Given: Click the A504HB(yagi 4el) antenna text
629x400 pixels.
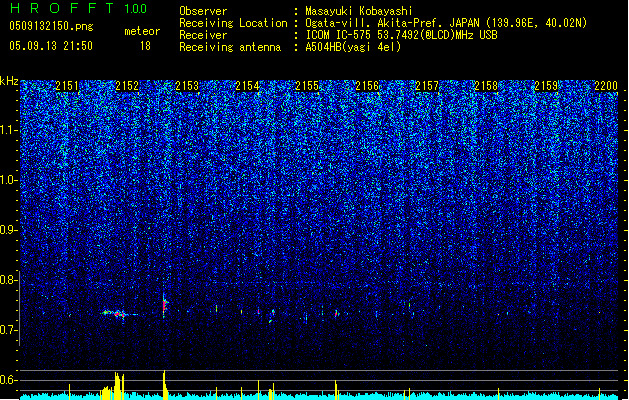Looking at the screenshot, I should (x=353, y=47).
